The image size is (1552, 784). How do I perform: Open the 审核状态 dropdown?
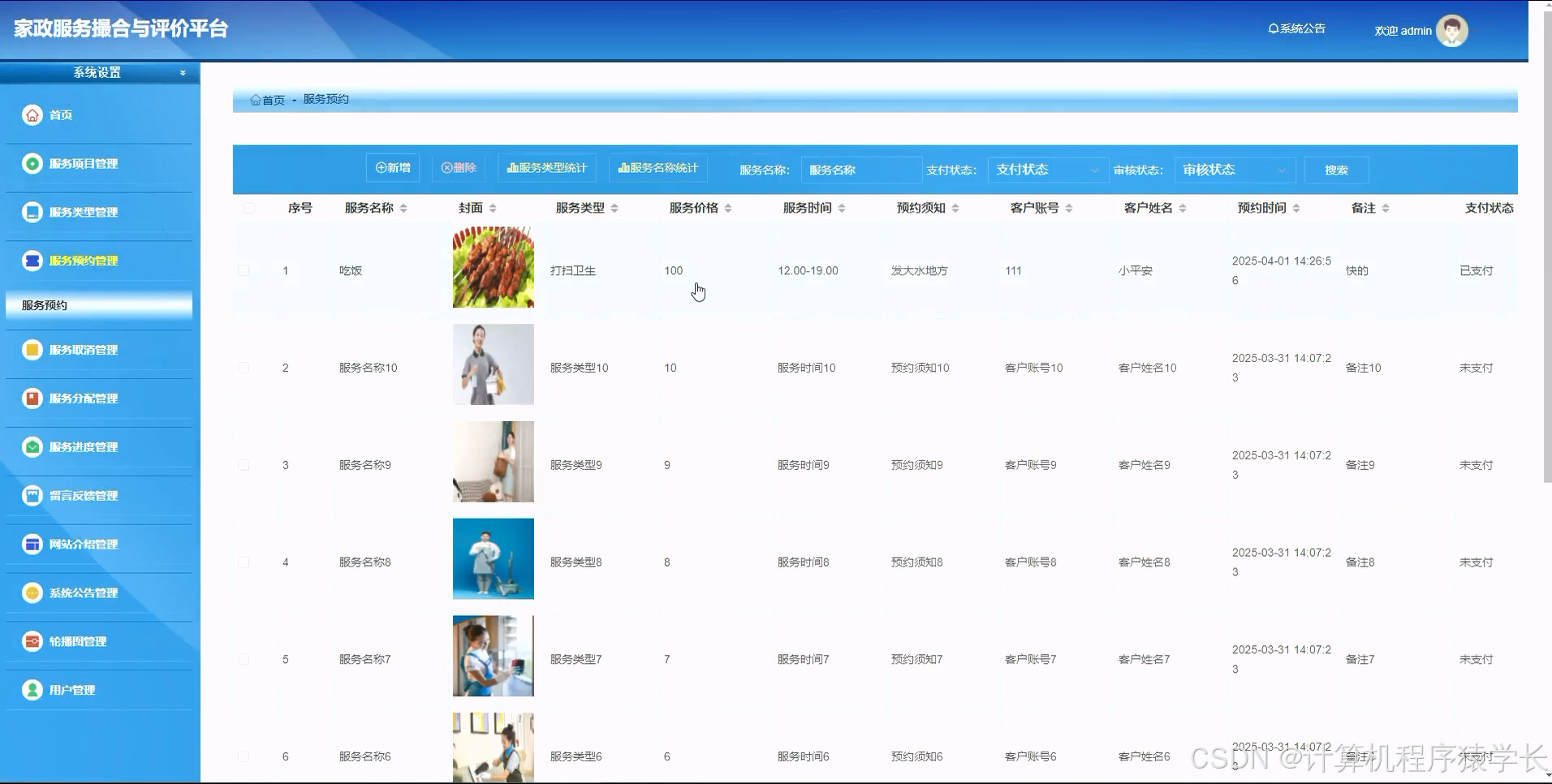pyautogui.click(x=1233, y=170)
